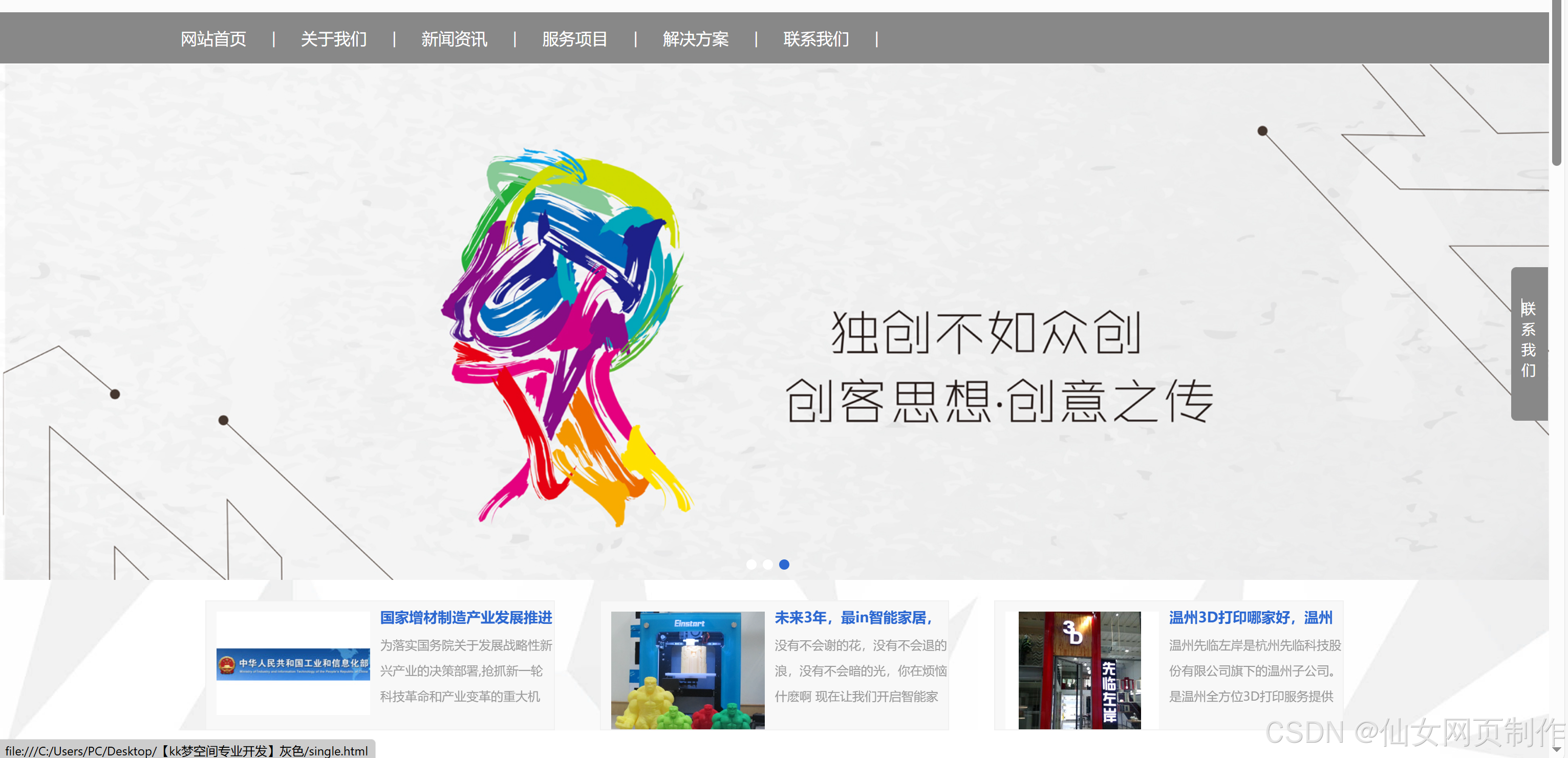The image size is (1568, 758).
Task: Switch to the first carousel slide dot
Action: (751, 565)
